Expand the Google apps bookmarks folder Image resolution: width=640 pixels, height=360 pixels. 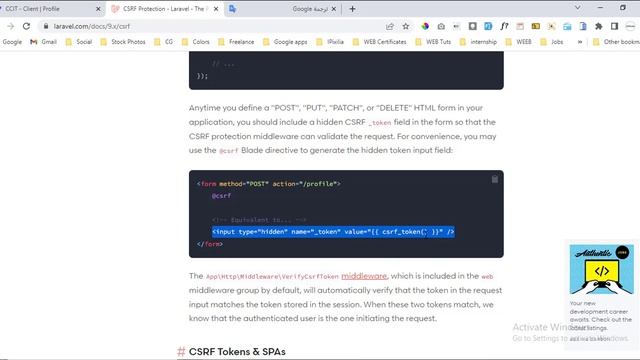pos(285,42)
